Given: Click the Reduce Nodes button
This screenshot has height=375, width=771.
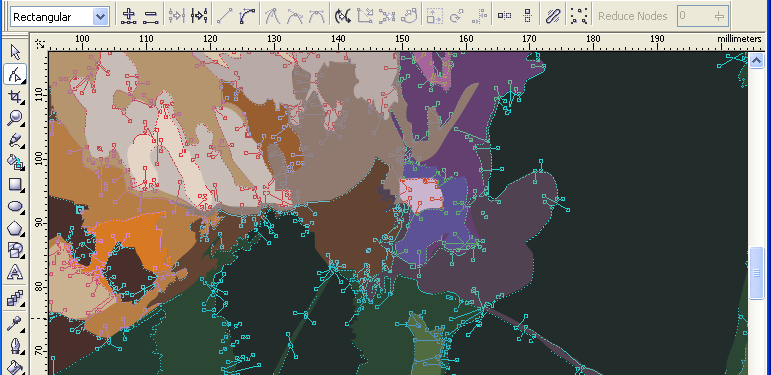Looking at the screenshot, I should [x=632, y=16].
